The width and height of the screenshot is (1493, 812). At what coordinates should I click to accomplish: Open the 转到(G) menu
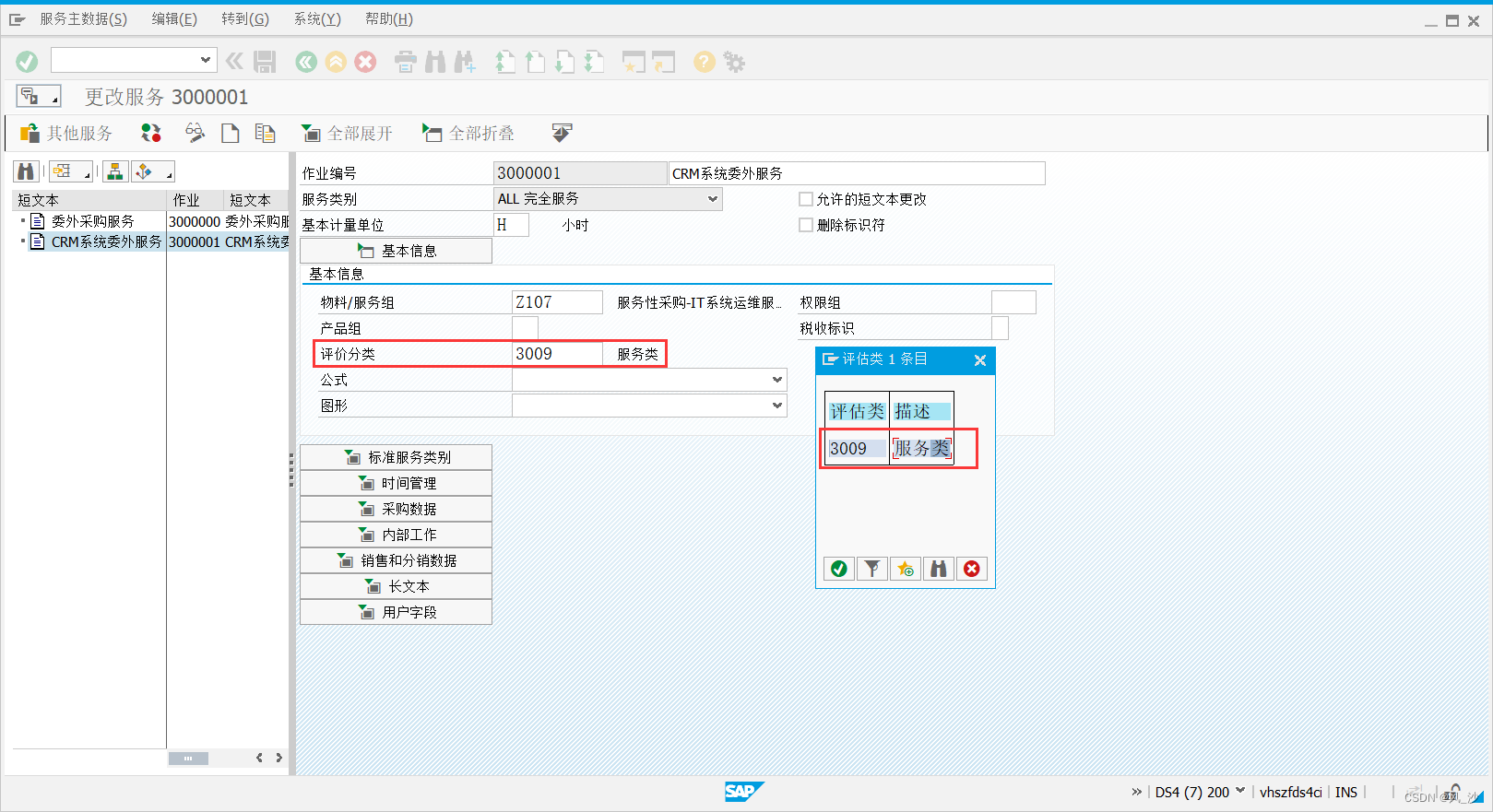point(245,19)
